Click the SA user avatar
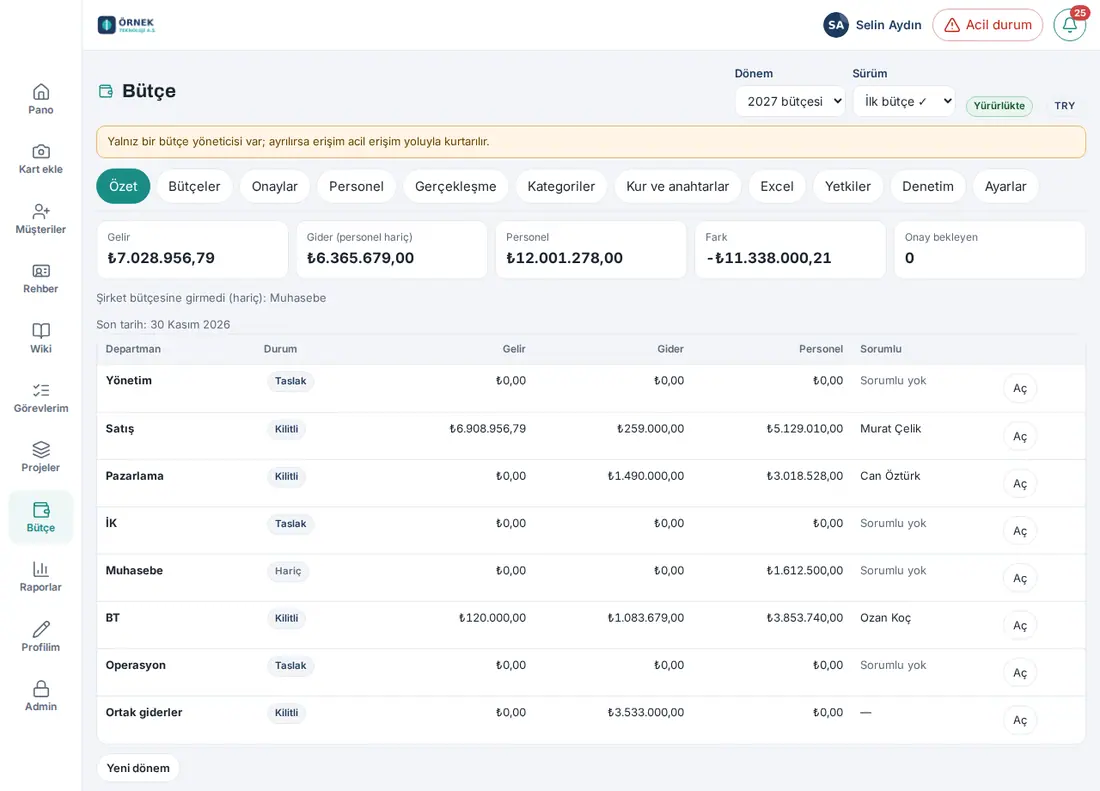The height and width of the screenshot is (791, 1100). click(836, 25)
